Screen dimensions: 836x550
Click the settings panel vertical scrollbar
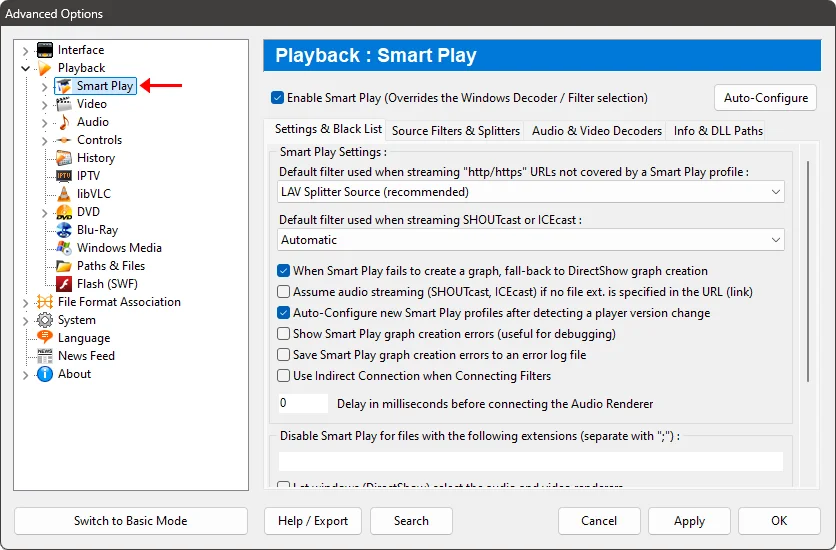tap(808, 272)
